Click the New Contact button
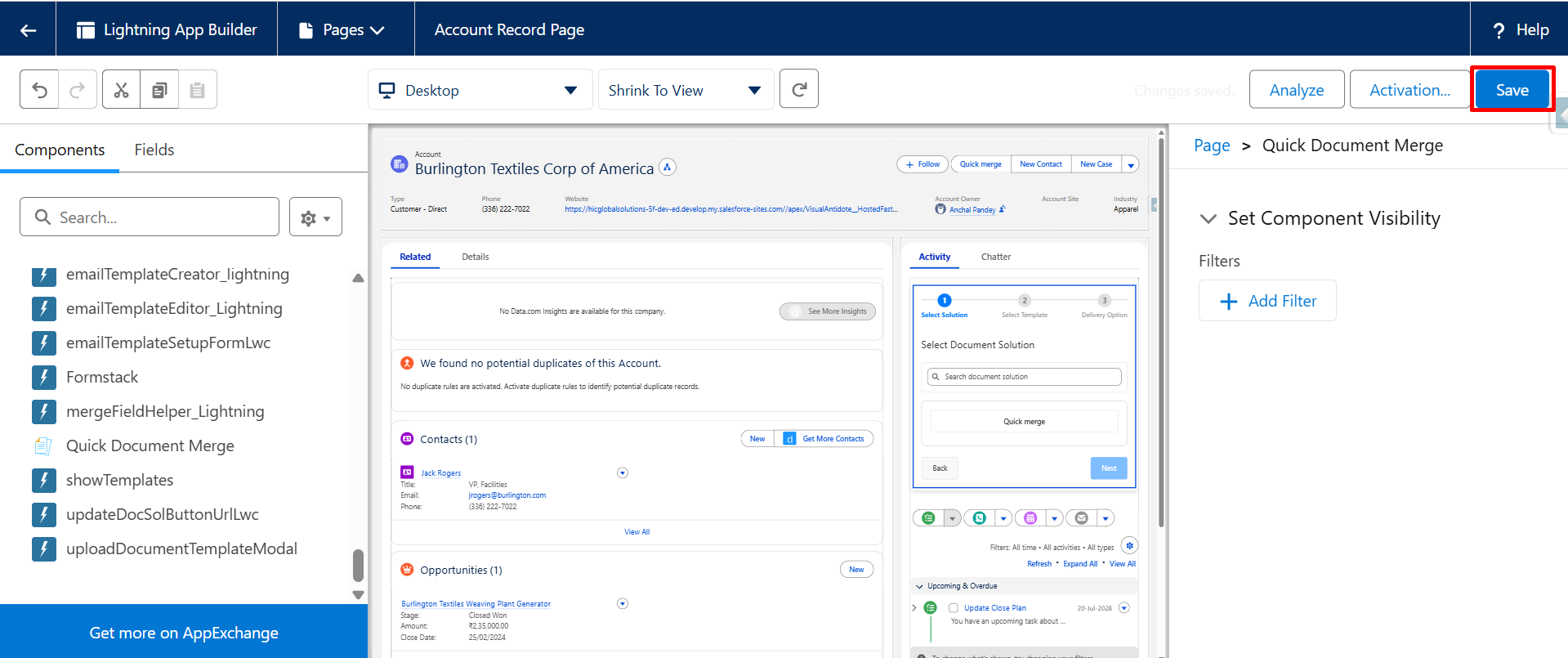The height and width of the screenshot is (658, 1568). 1041,164
